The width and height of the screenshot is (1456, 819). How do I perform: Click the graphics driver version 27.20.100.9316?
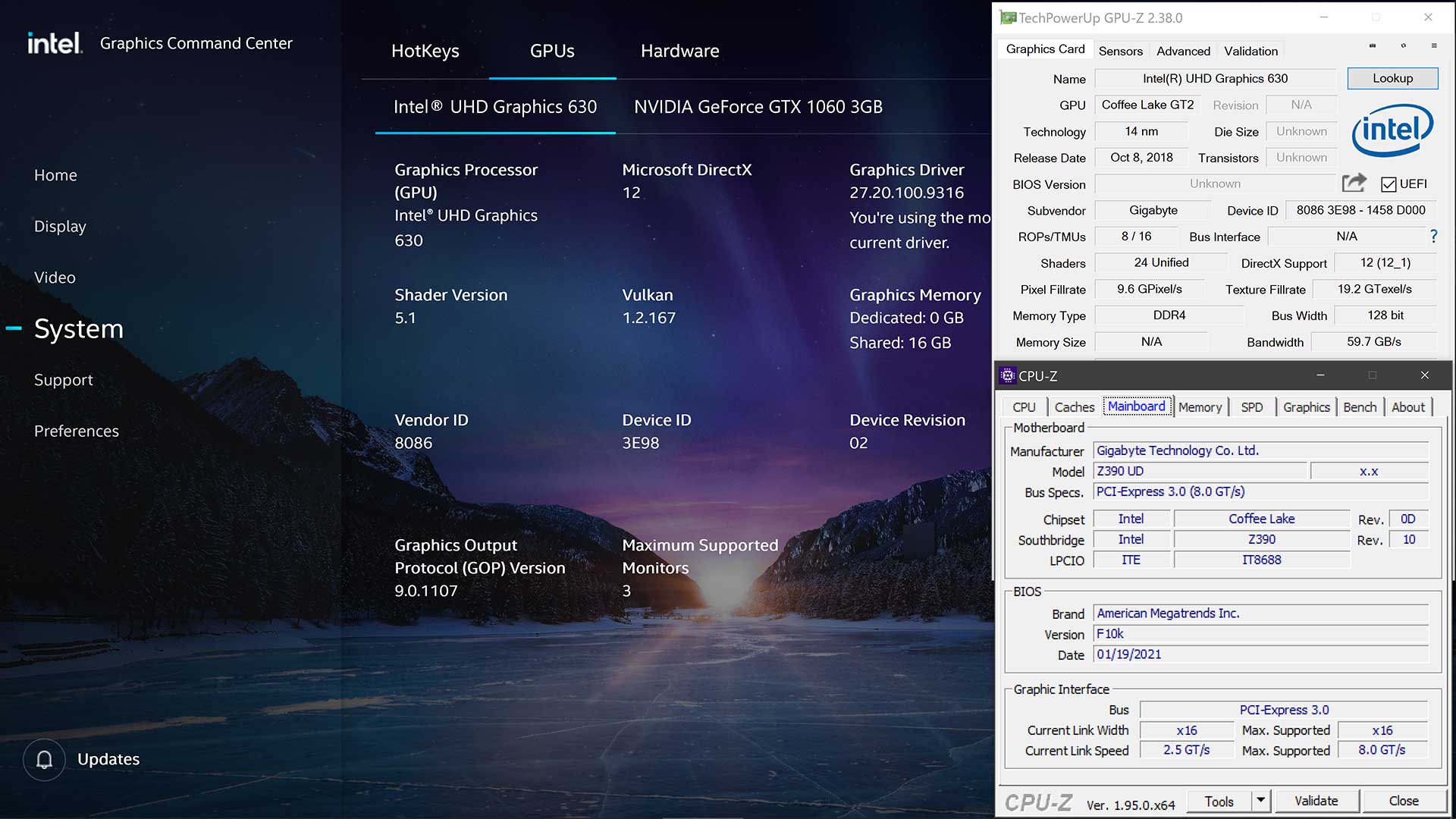(906, 193)
